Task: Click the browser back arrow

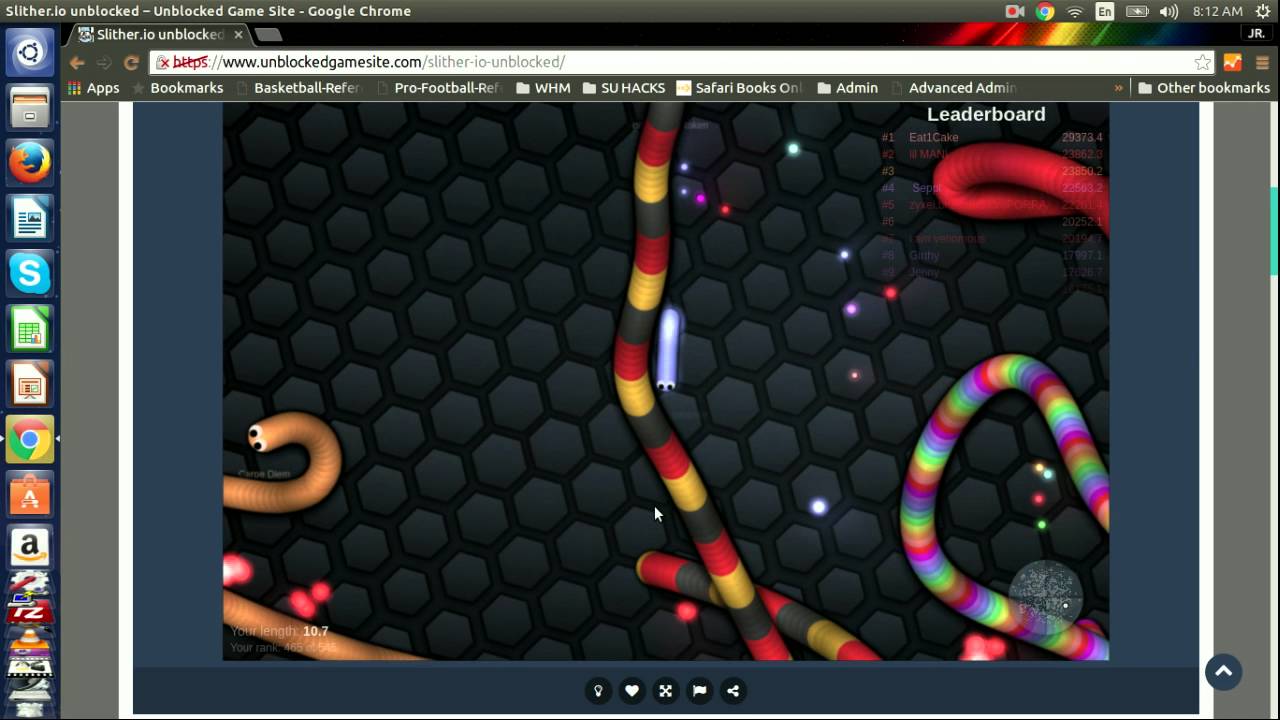Action: 77,62
